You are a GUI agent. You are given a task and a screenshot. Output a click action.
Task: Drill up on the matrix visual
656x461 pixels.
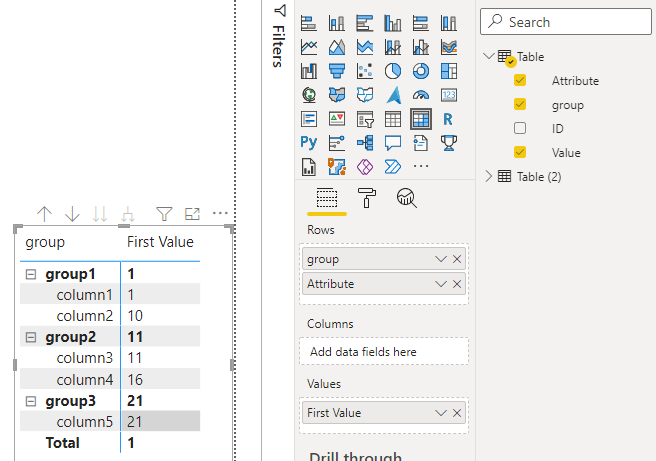pyautogui.click(x=44, y=214)
